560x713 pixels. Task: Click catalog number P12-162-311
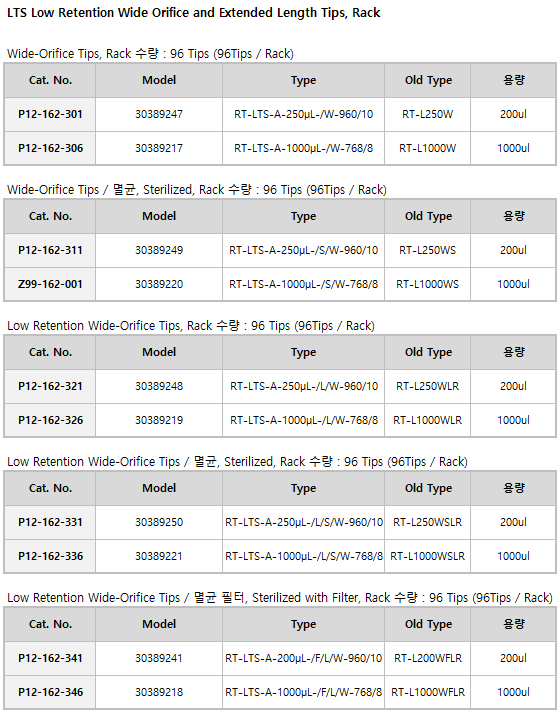[x=50, y=250]
